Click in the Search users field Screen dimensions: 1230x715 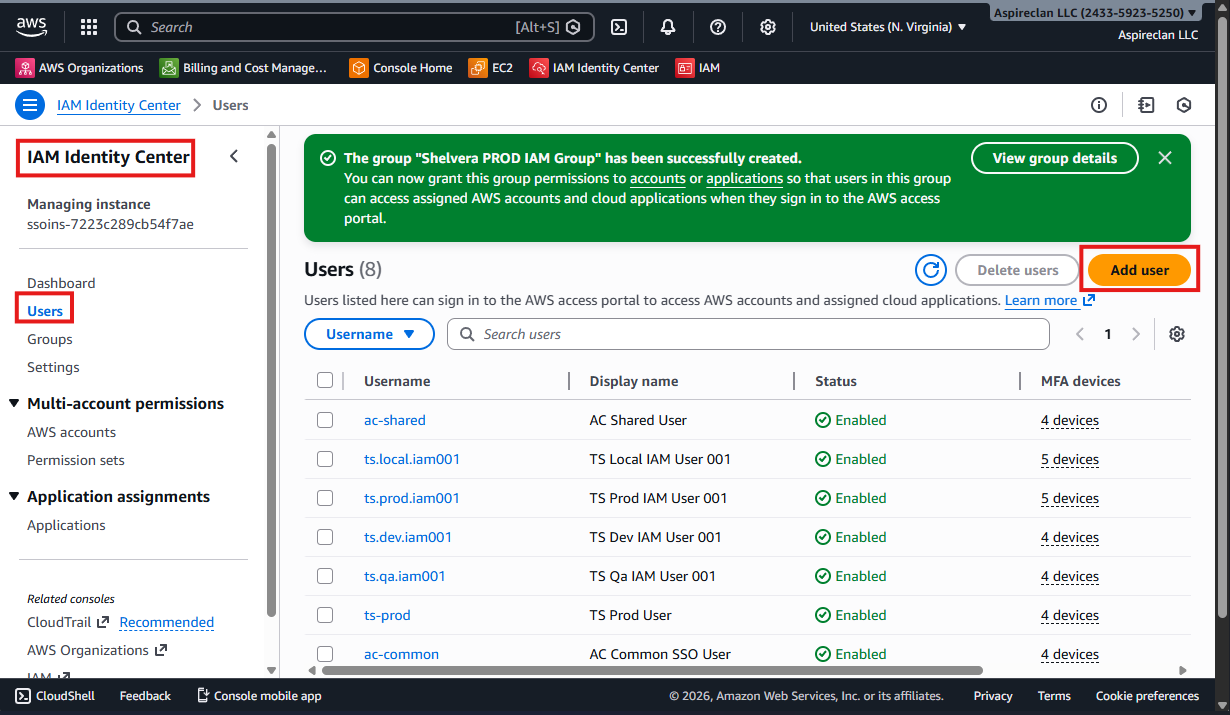point(748,334)
